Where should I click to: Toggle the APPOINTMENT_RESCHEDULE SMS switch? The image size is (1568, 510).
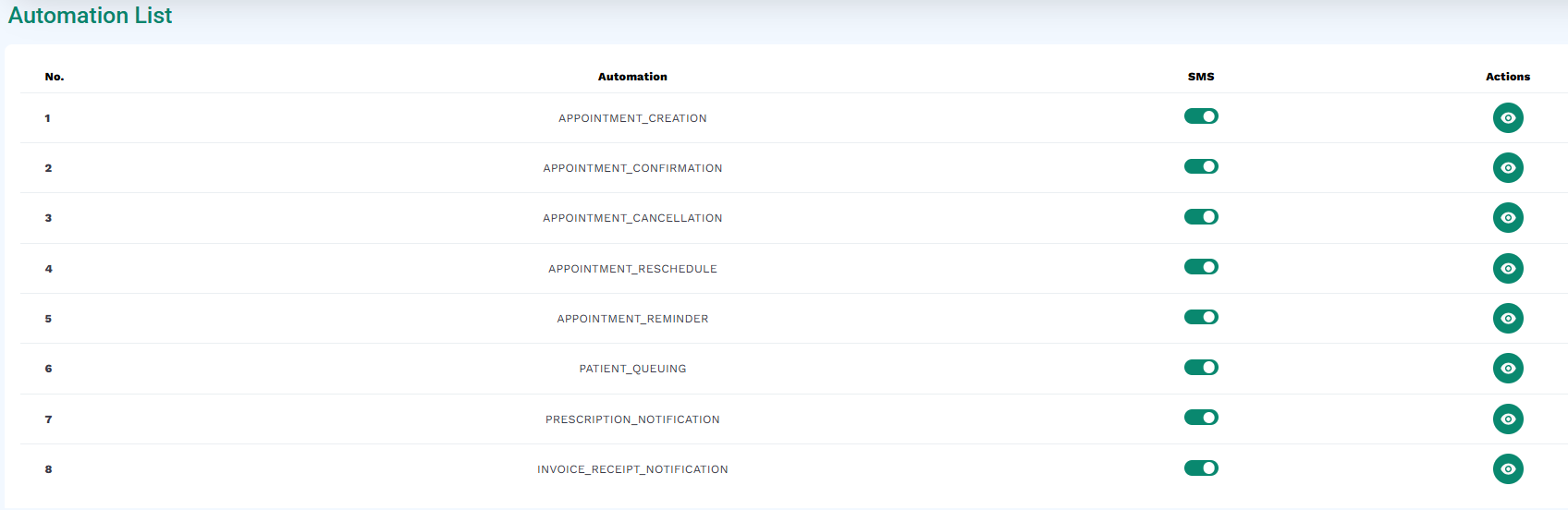point(1201,267)
